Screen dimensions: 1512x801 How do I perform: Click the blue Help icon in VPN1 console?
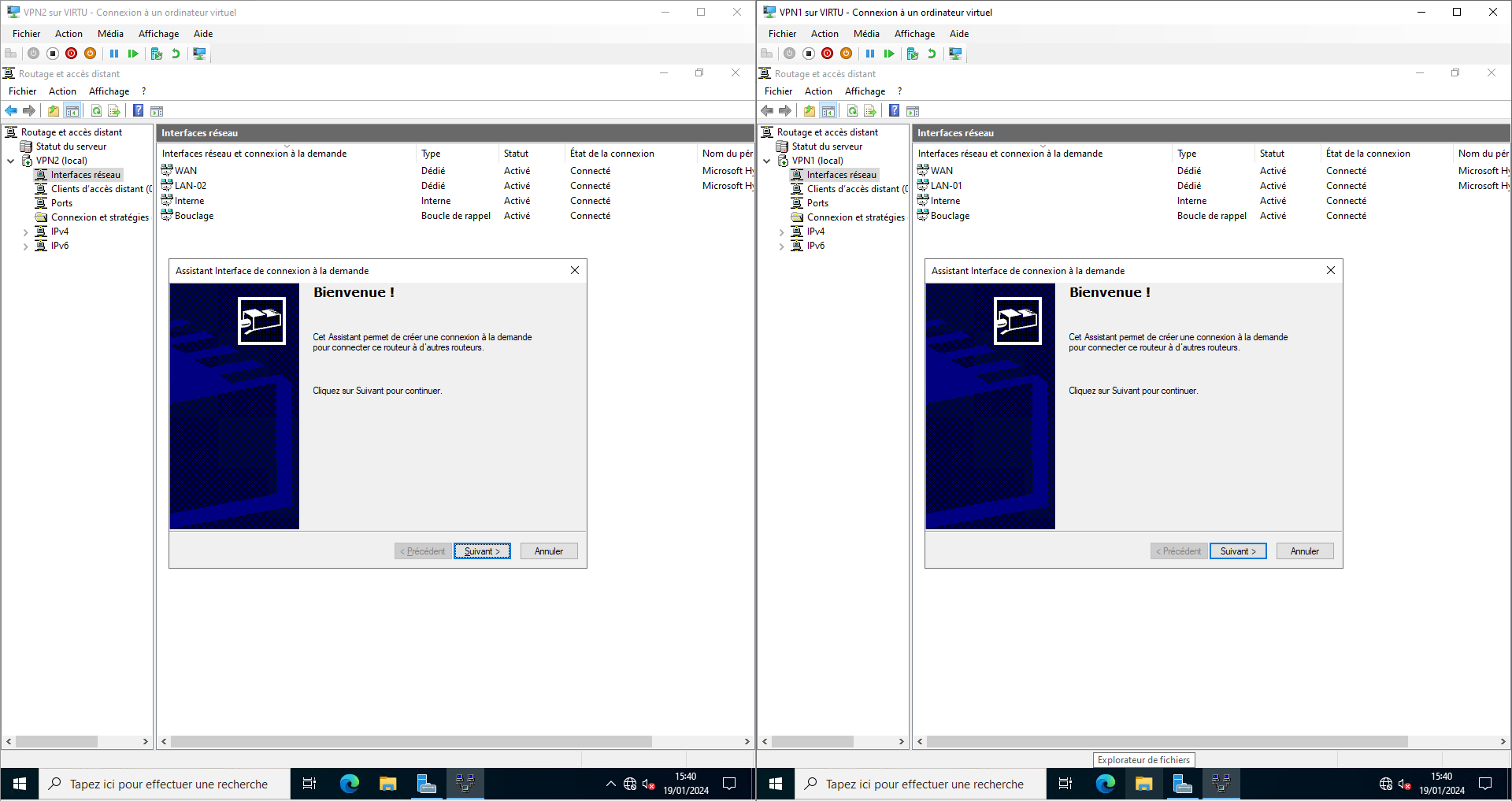pos(895,111)
